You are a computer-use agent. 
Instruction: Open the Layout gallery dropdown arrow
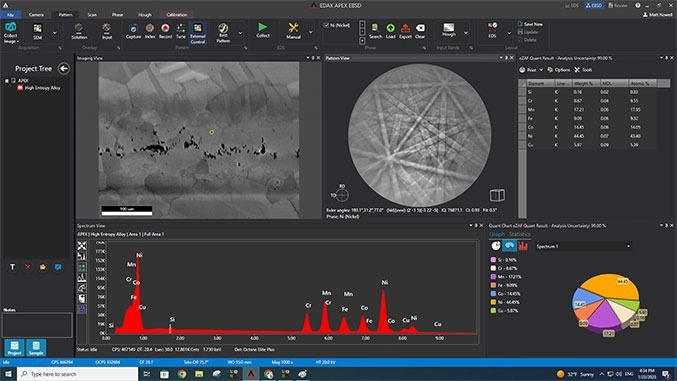pos(509,33)
